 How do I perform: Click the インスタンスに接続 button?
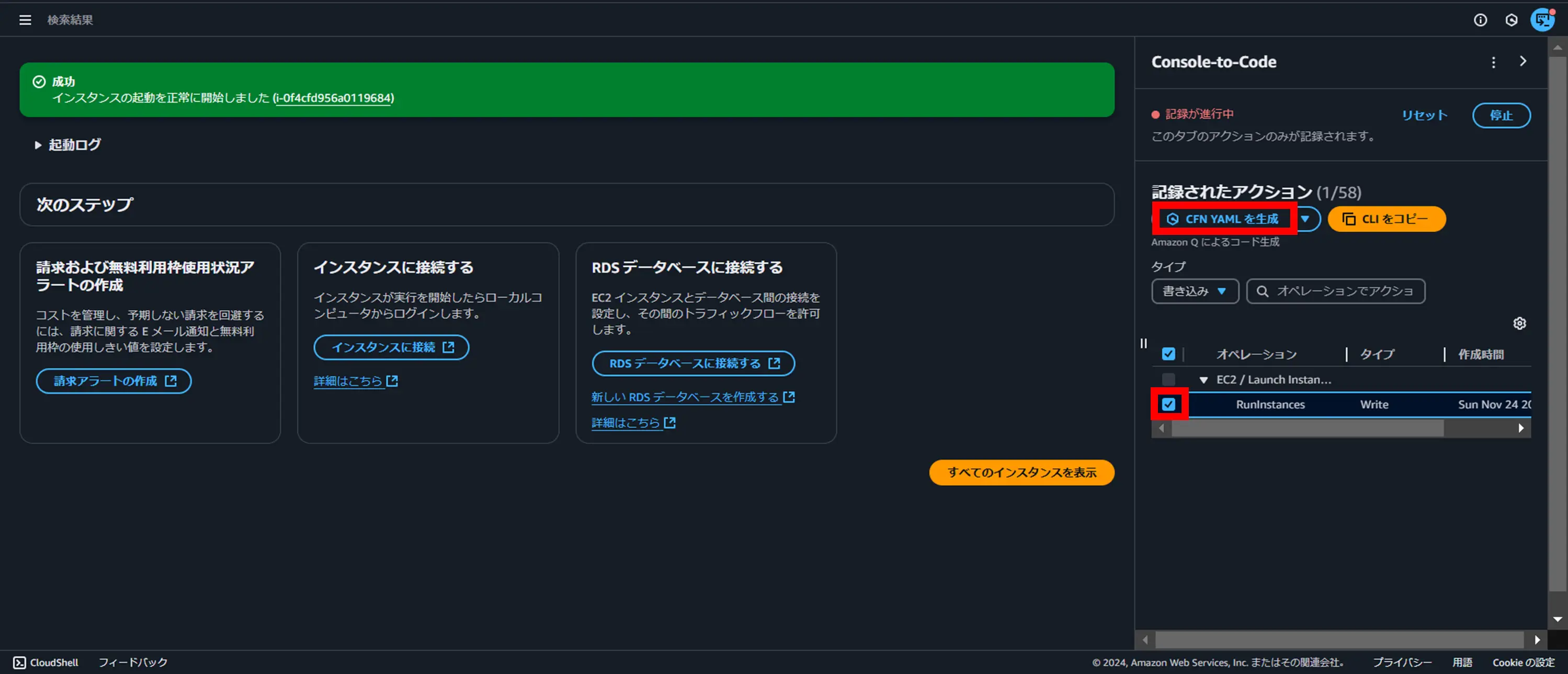pyautogui.click(x=391, y=347)
